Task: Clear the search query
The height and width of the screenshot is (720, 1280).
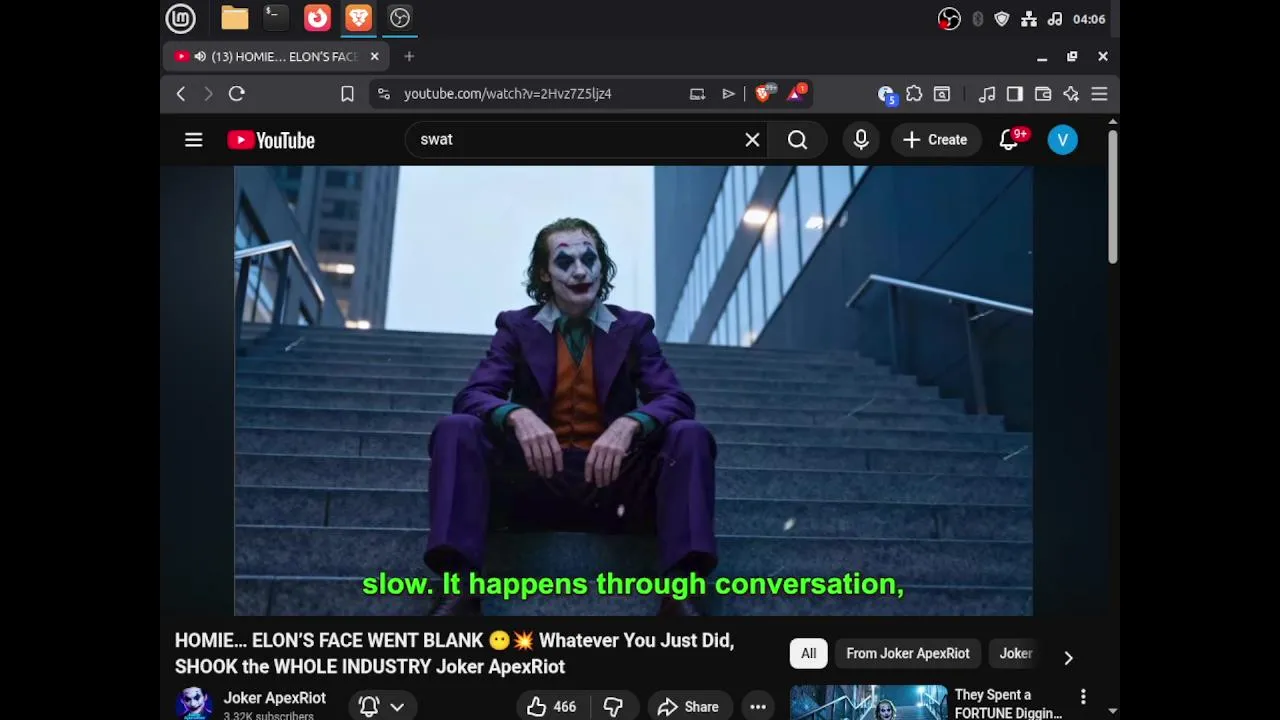Action: tap(752, 140)
